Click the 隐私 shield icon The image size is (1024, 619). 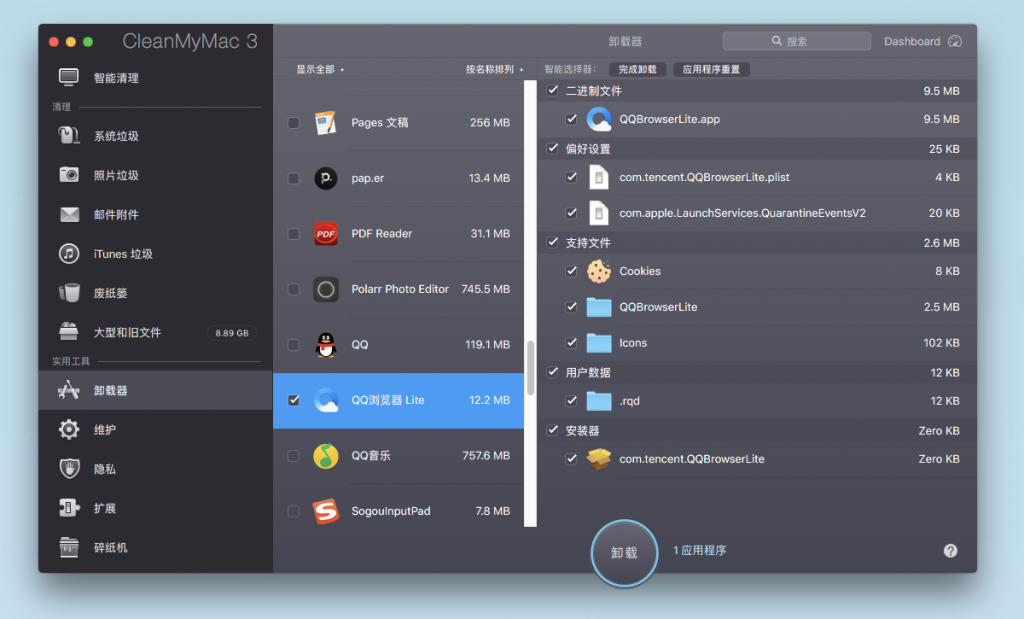tap(69, 469)
